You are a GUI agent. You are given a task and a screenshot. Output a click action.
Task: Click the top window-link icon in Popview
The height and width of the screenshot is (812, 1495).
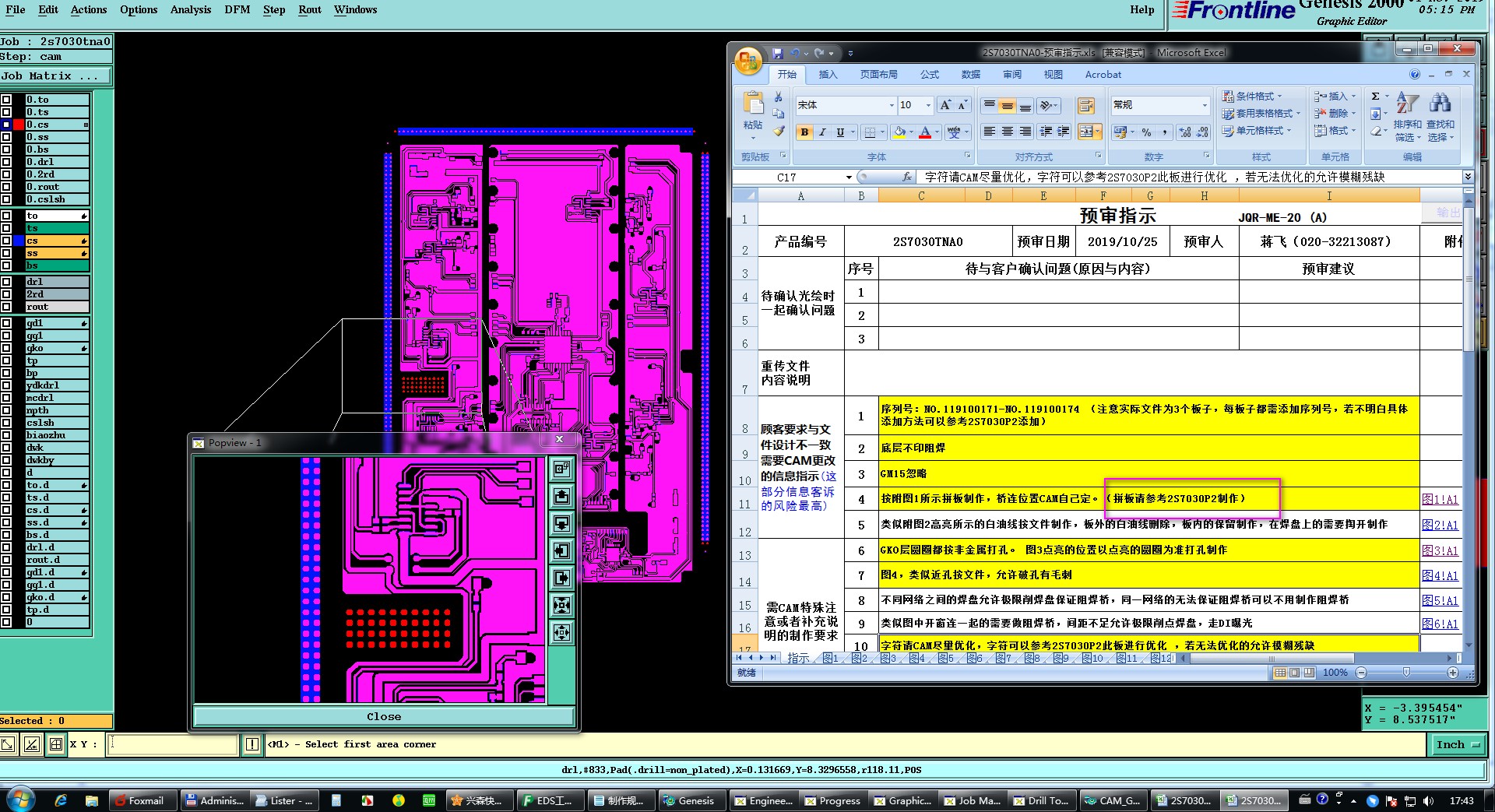click(561, 469)
